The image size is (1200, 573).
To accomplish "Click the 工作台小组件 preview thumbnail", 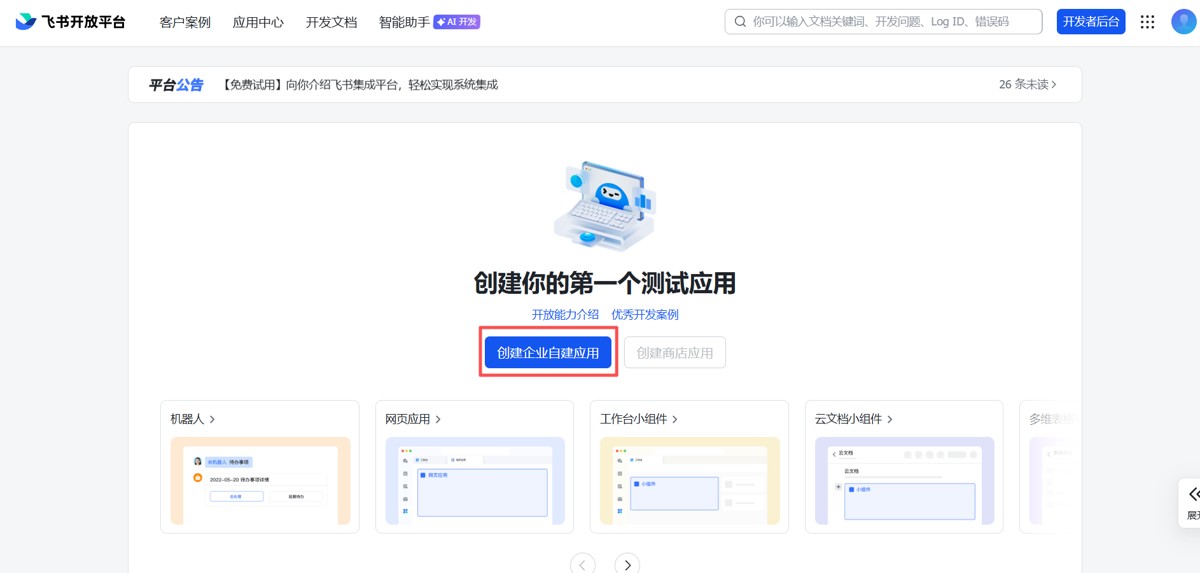I will click(x=690, y=481).
